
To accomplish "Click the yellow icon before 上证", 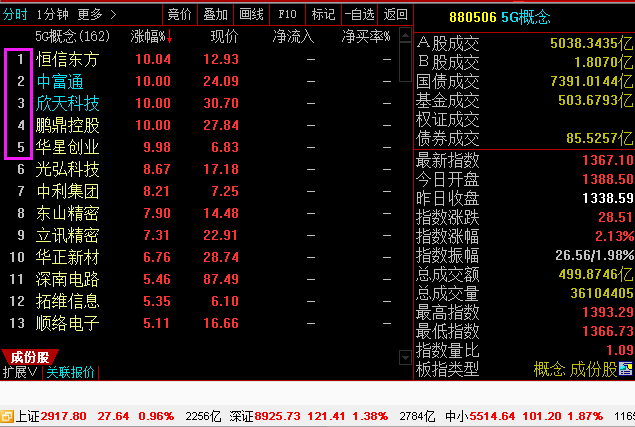I will [x=7, y=416].
